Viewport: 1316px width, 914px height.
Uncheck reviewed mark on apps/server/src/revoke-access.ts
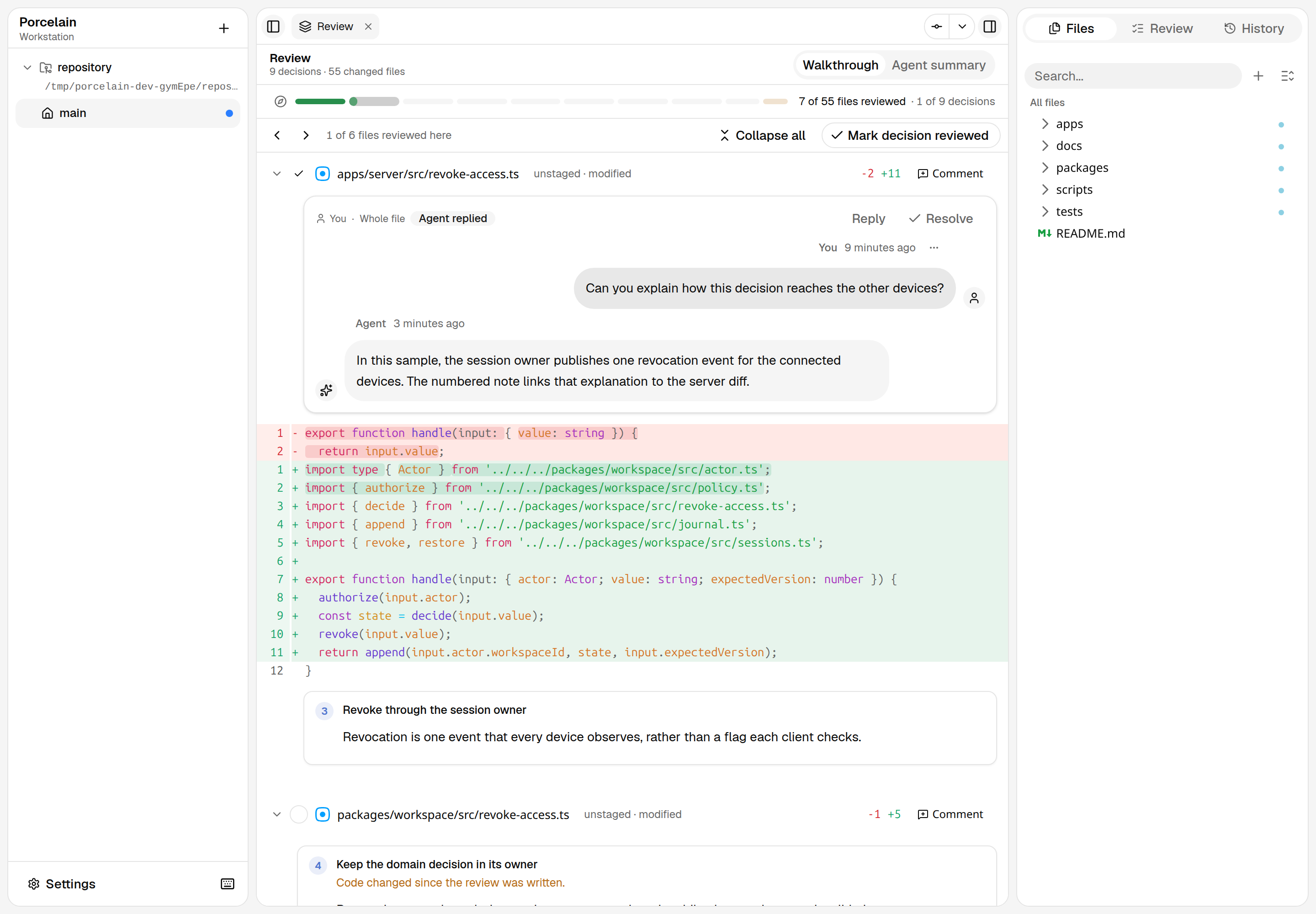[298, 174]
